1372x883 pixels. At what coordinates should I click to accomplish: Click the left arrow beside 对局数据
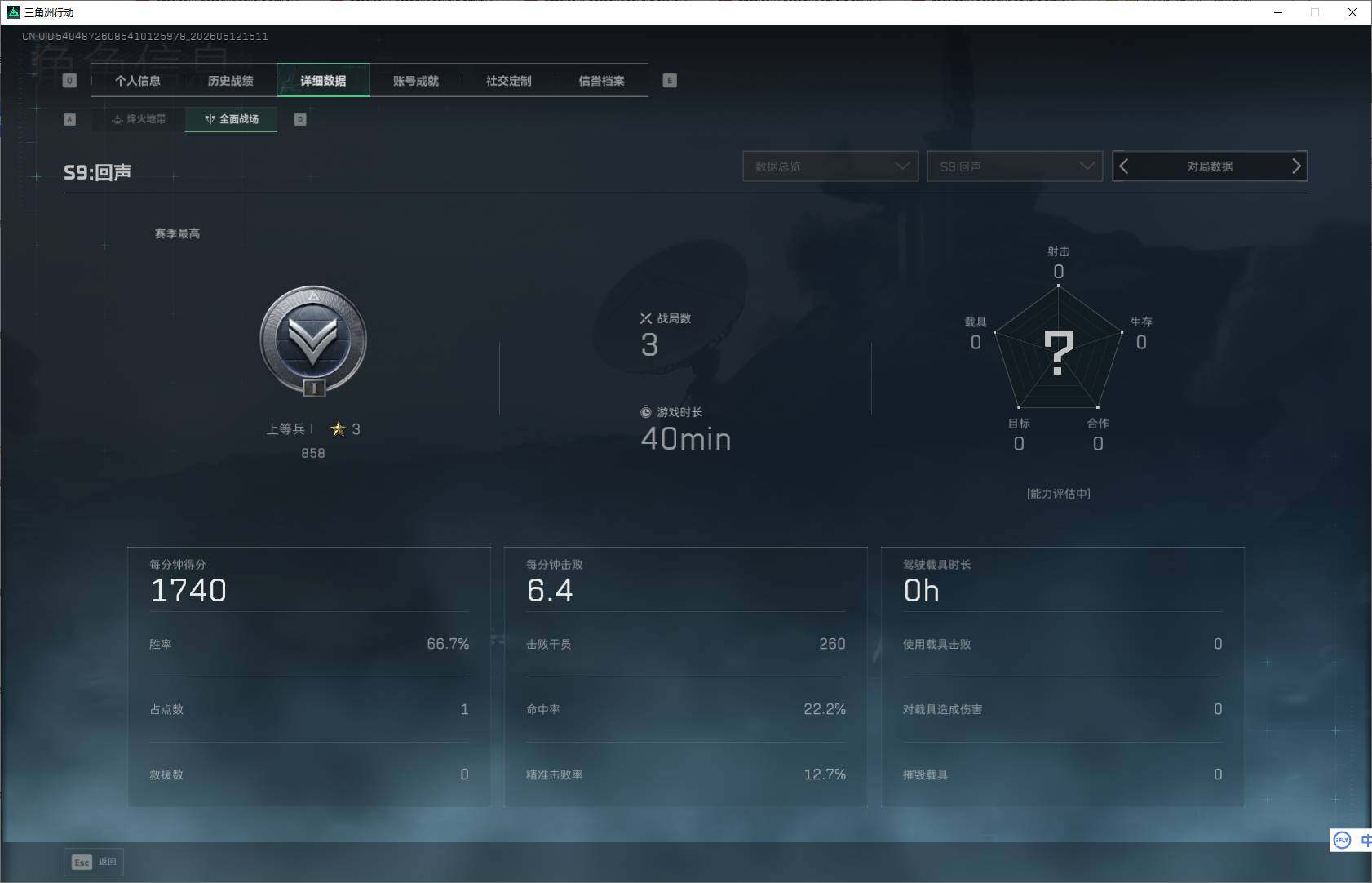[x=1124, y=166]
